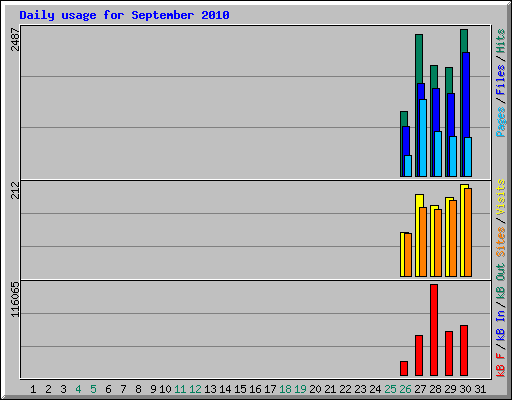The image size is (512, 400).
Task: Click day label 22 on the x-axis
Action: click(x=345, y=389)
